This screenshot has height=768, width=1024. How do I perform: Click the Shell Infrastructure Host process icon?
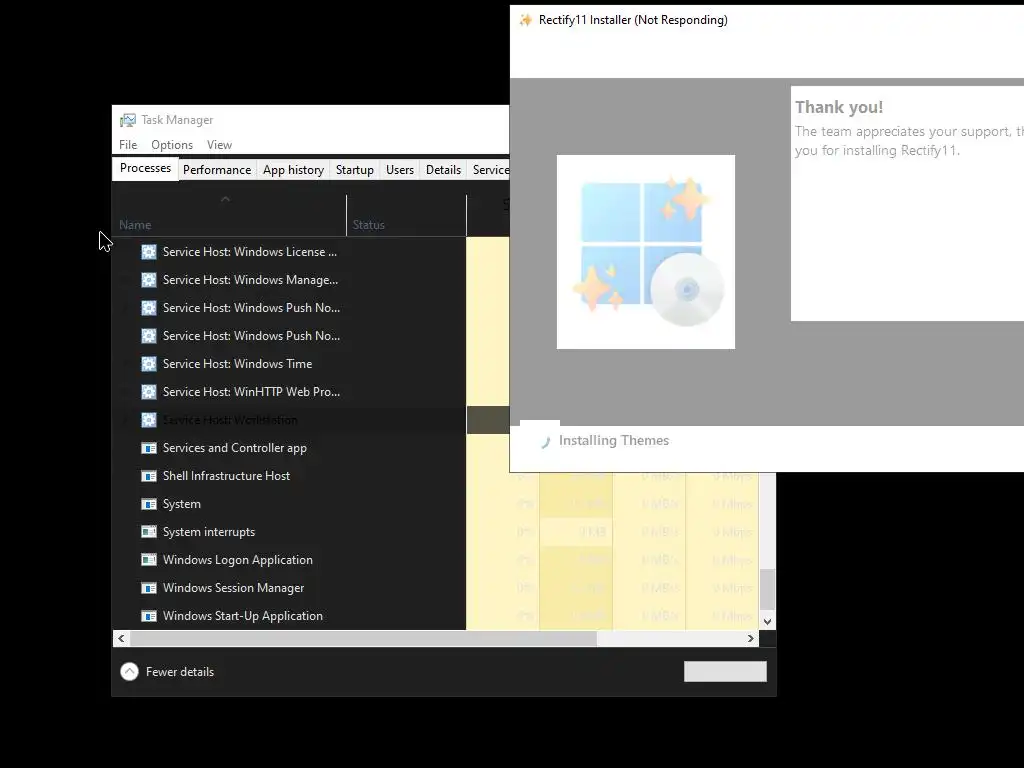(149, 476)
